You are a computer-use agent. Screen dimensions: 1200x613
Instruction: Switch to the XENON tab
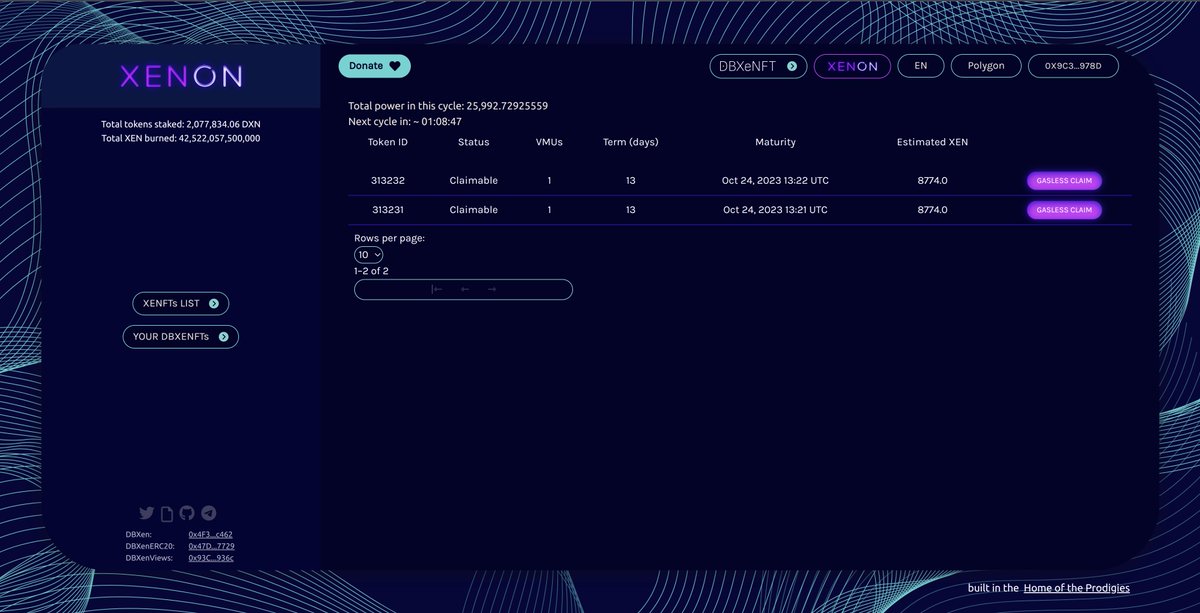click(x=852, y=65)
